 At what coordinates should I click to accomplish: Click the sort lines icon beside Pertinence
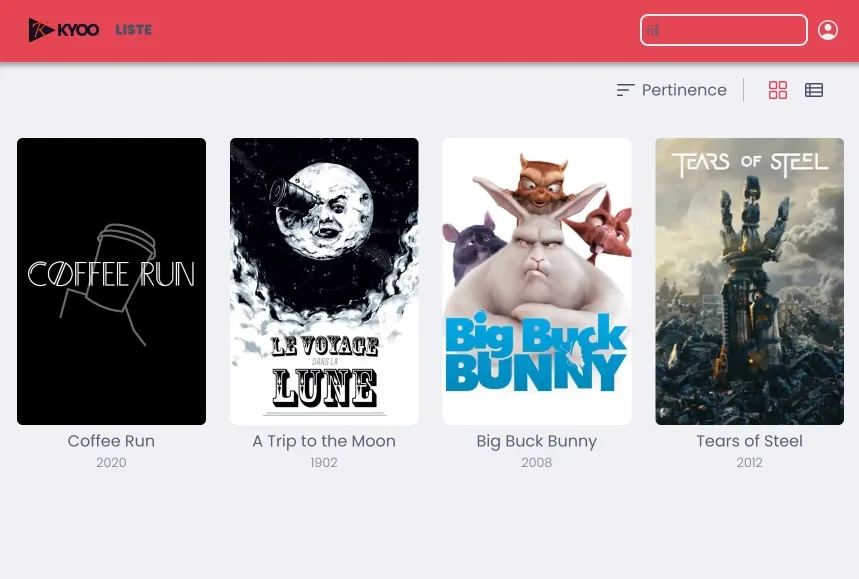click(626, 90)
